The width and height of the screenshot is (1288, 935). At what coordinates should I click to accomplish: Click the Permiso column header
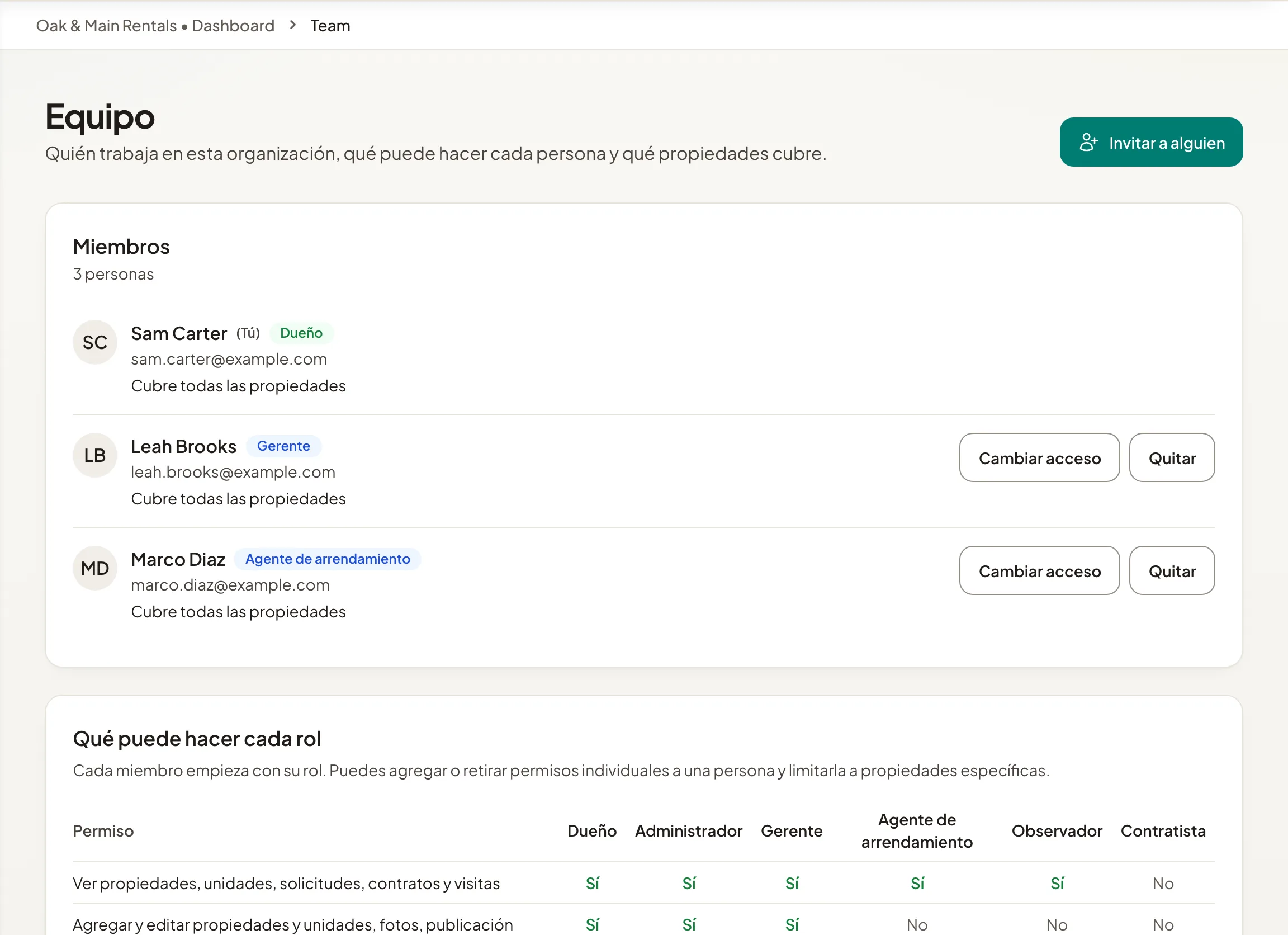pos(103,831)
